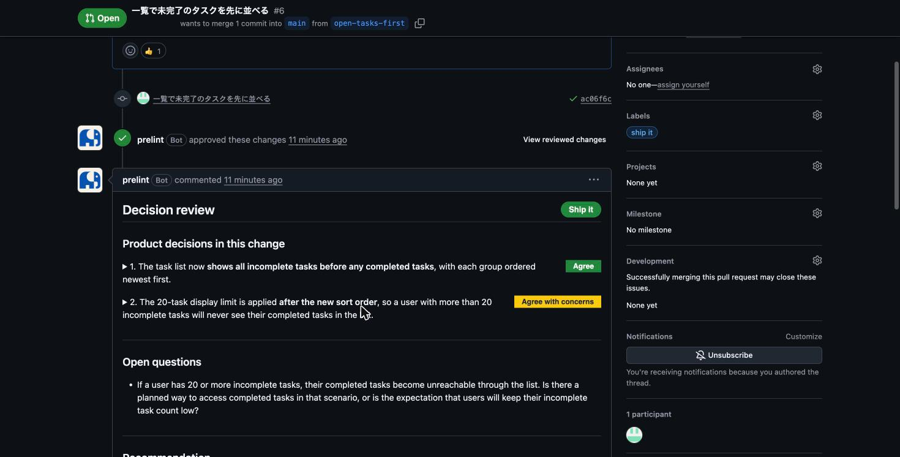The image size is (900, 457).
Task: Click the main base branch link
Action: click(x=297, y=24)
